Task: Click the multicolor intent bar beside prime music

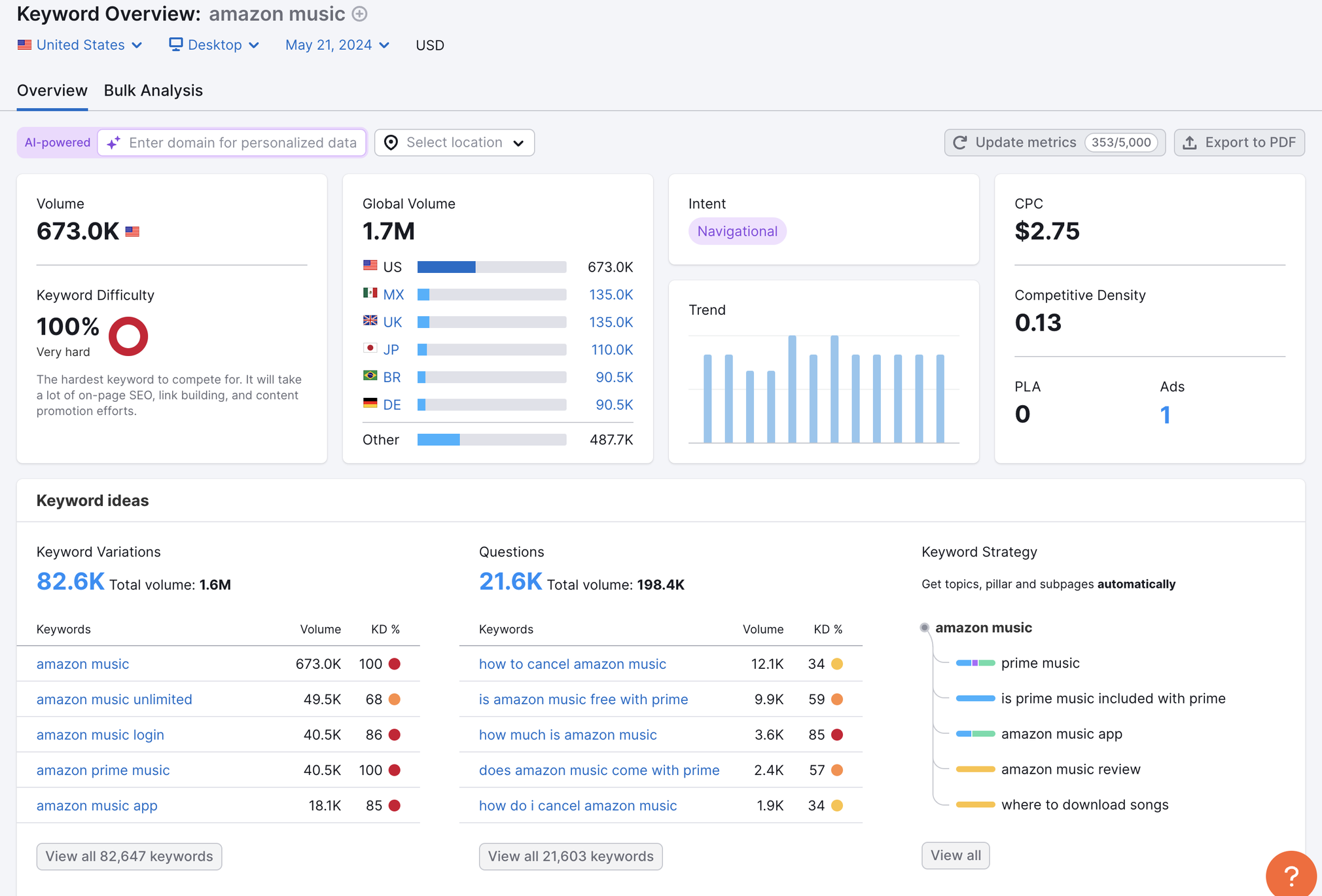Action: pyautogui.click(x=975, y=663)
